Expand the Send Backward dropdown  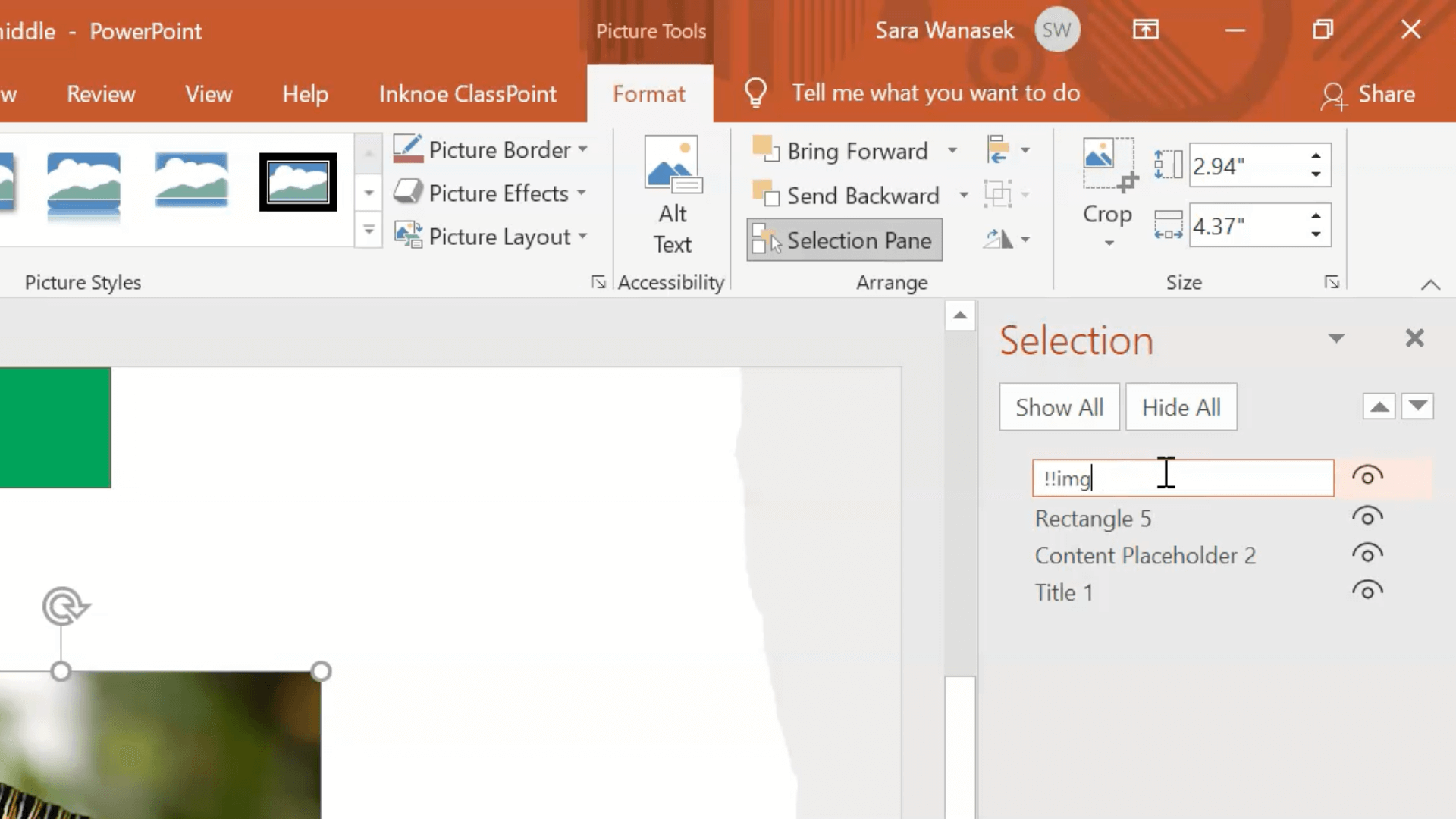[x=963, y=195]
